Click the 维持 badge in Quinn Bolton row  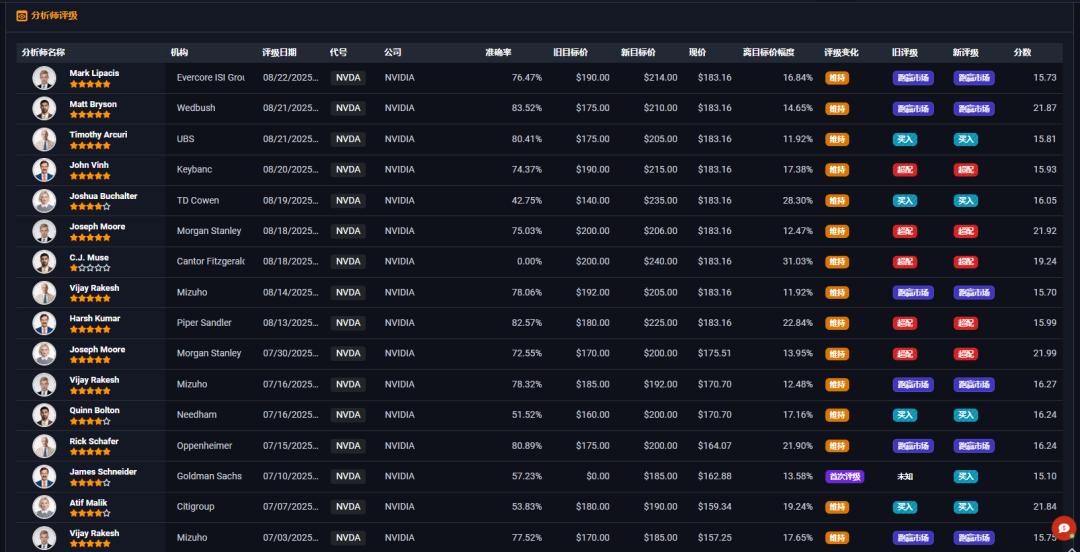[837, 415]
